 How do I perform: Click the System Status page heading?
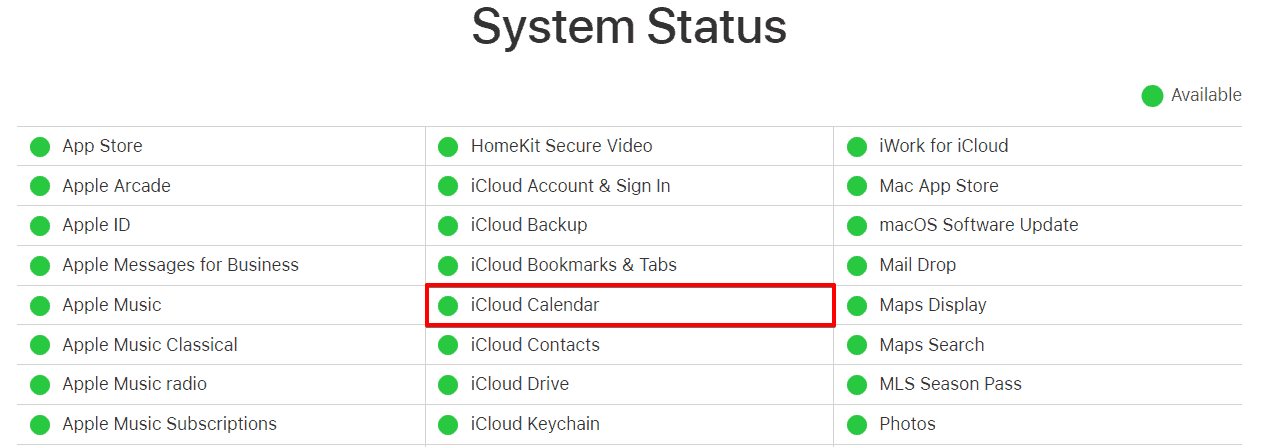click(x=629, y=28)
